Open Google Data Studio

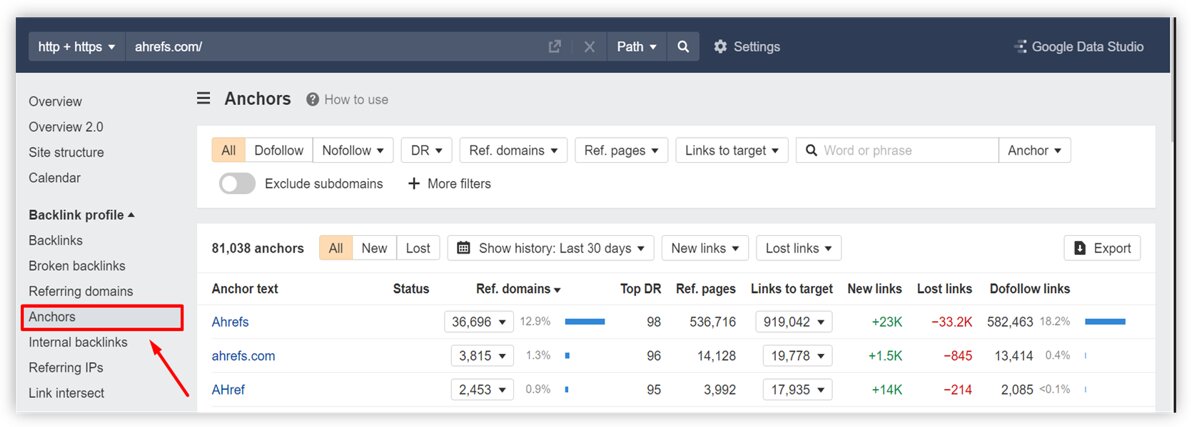[x=1079, y=46]
